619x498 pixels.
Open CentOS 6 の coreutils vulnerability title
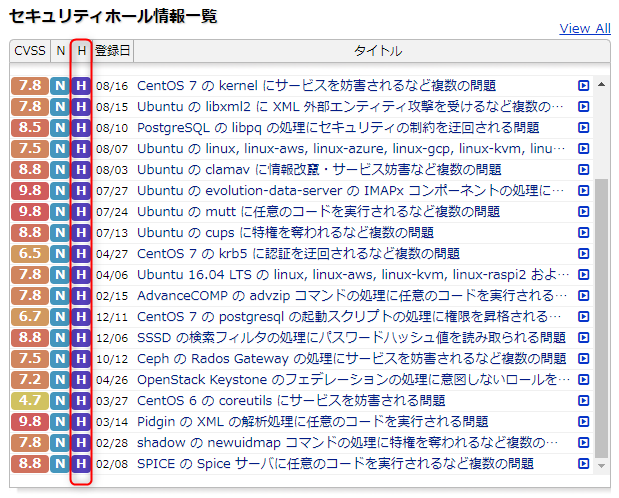click(291, 401)
